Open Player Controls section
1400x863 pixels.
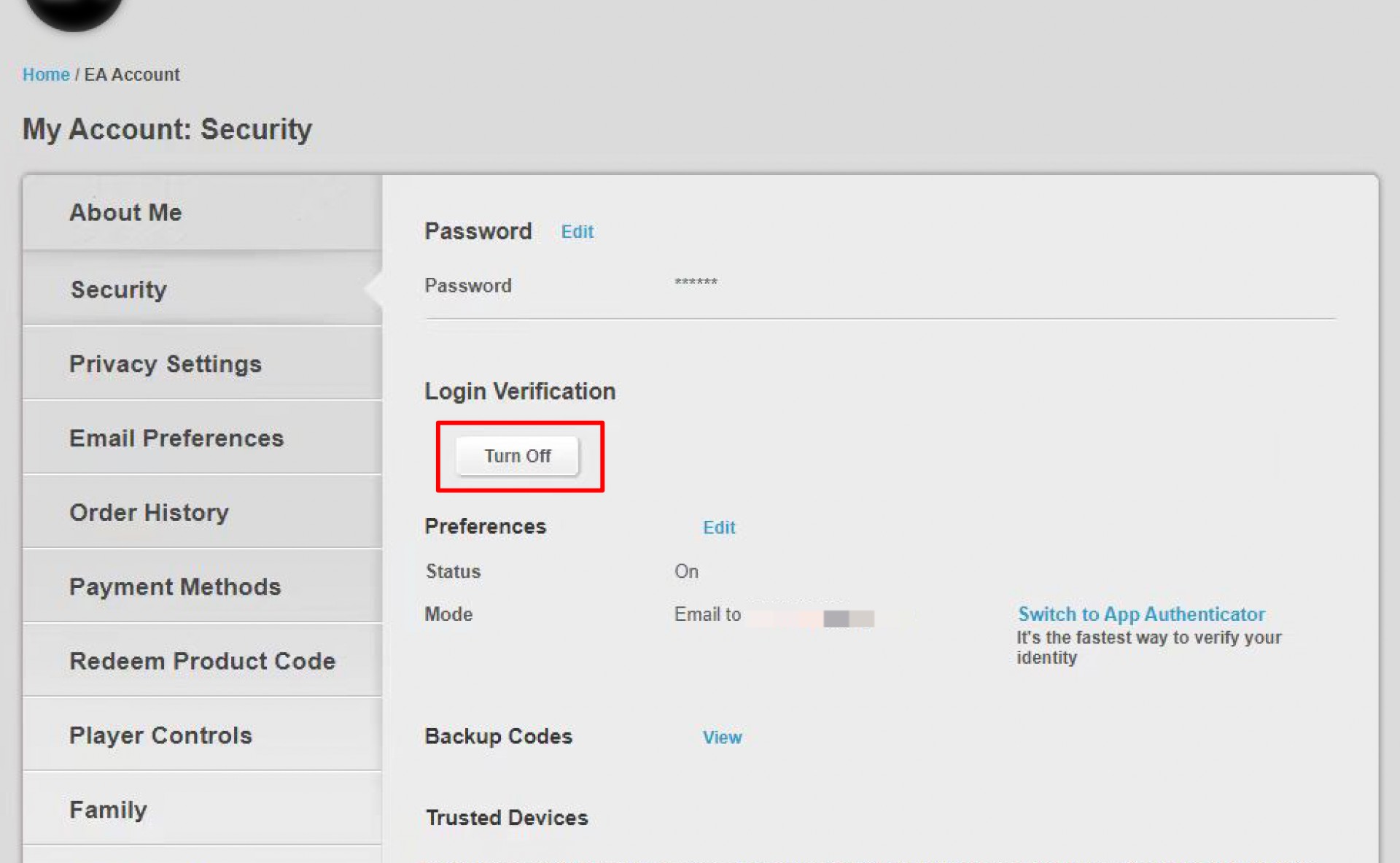202,735
